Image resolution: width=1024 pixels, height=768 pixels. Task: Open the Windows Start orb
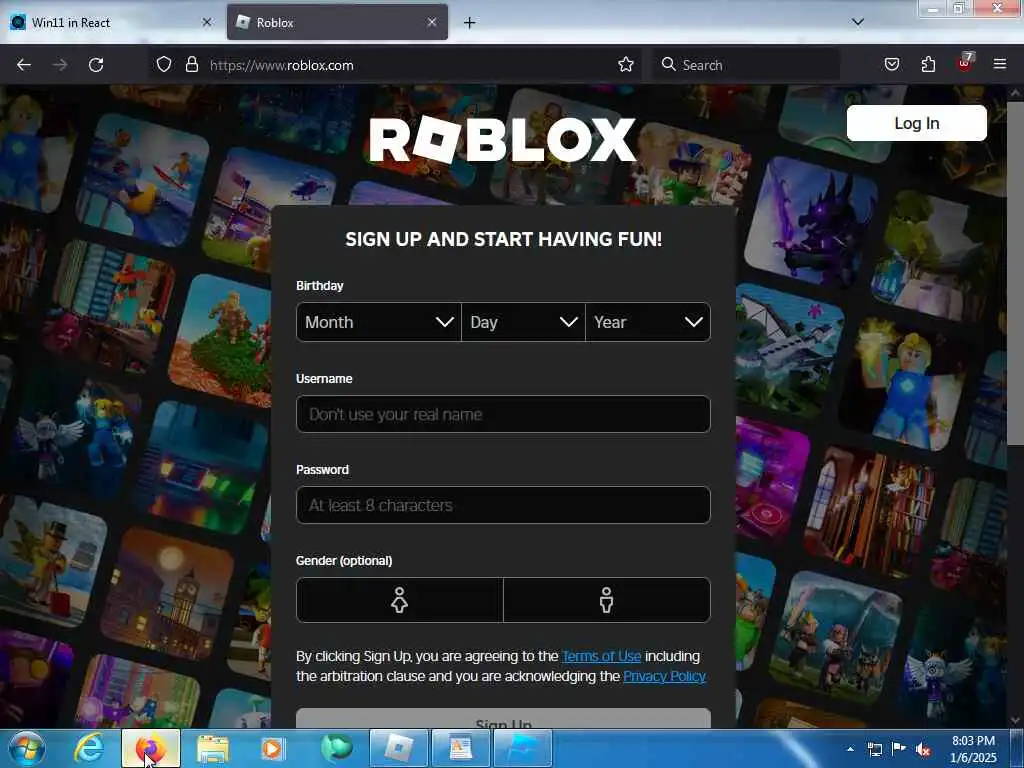[x=27, y=748]
